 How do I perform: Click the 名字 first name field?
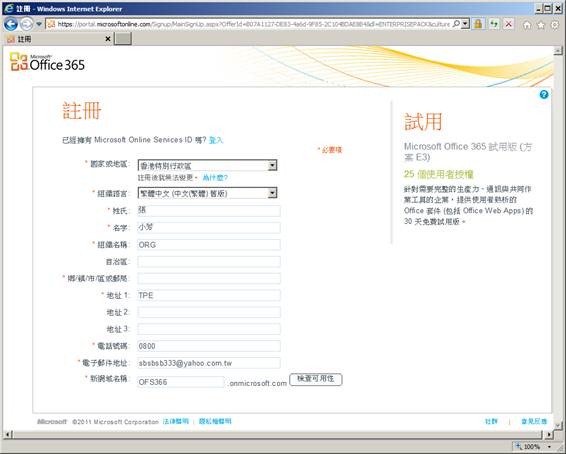coord(209,227)
